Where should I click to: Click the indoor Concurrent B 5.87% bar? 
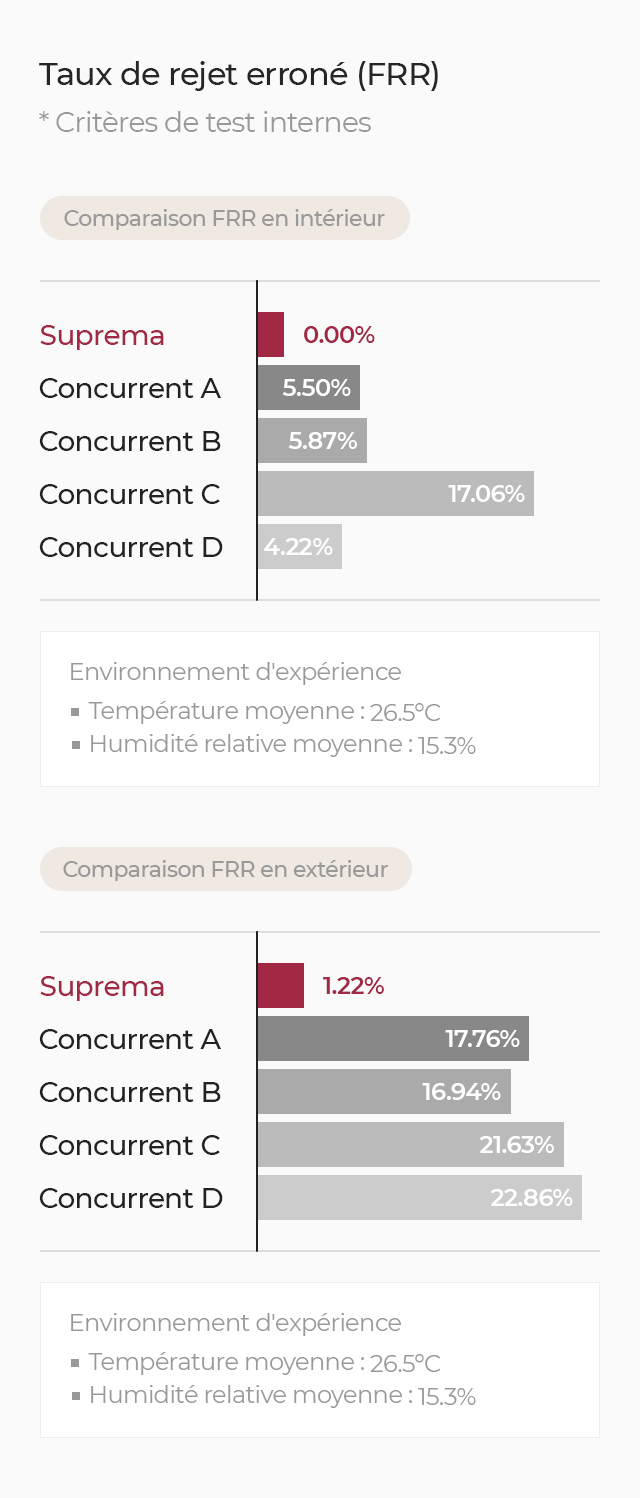pos(312,441)
